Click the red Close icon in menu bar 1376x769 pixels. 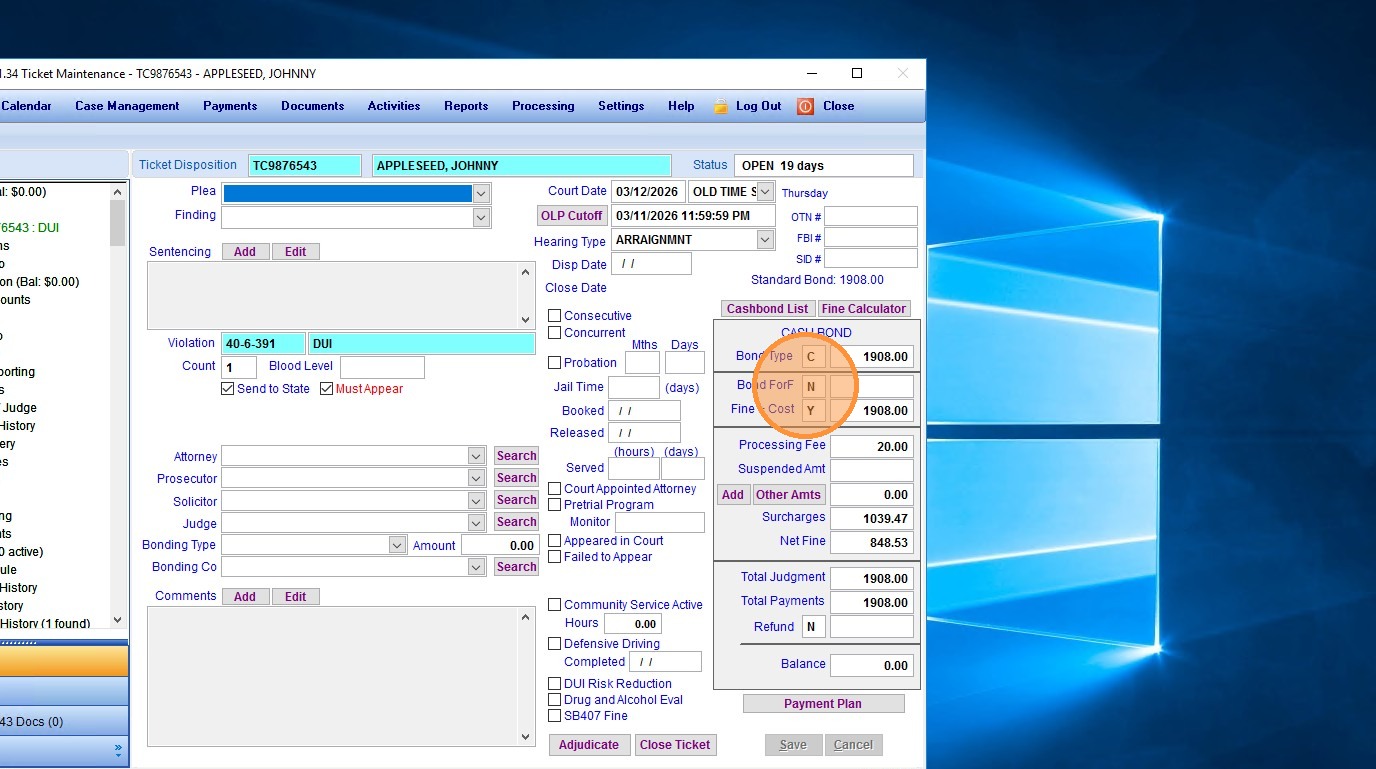coord(805,106)
